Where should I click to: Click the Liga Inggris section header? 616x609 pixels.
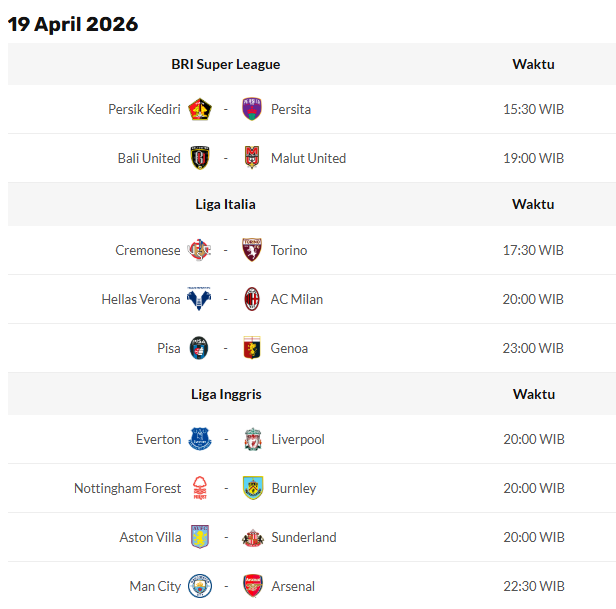(x=226, y=394)
